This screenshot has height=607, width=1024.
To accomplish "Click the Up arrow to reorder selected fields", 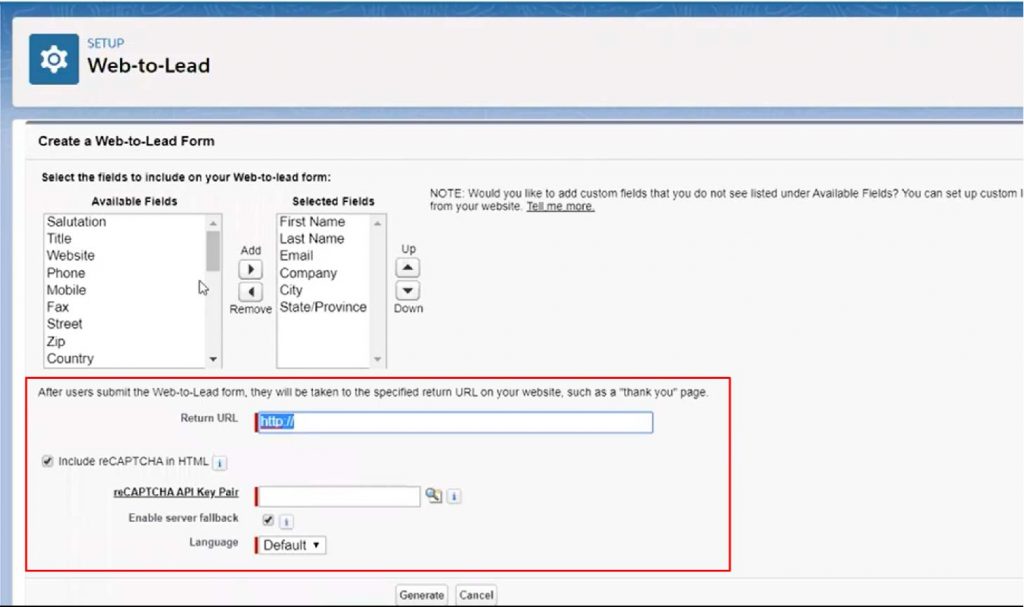I will [407, 267].
